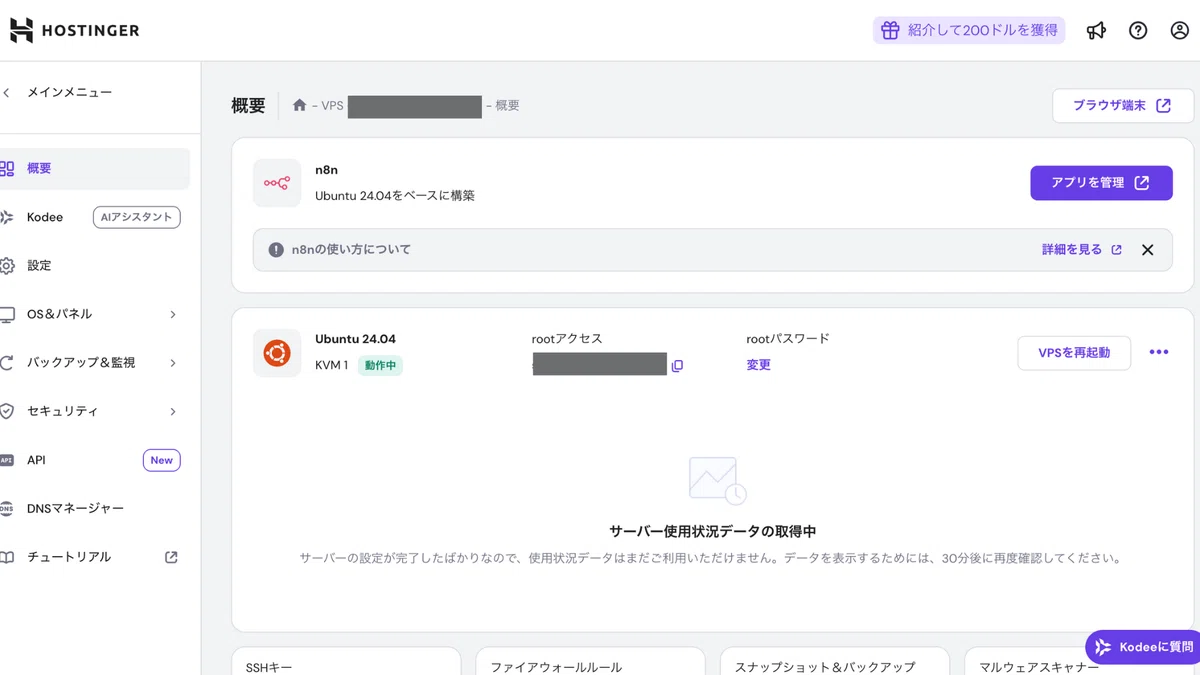
Task: Open the マルウェアスキャナー card
Action: click(1079, 661)
